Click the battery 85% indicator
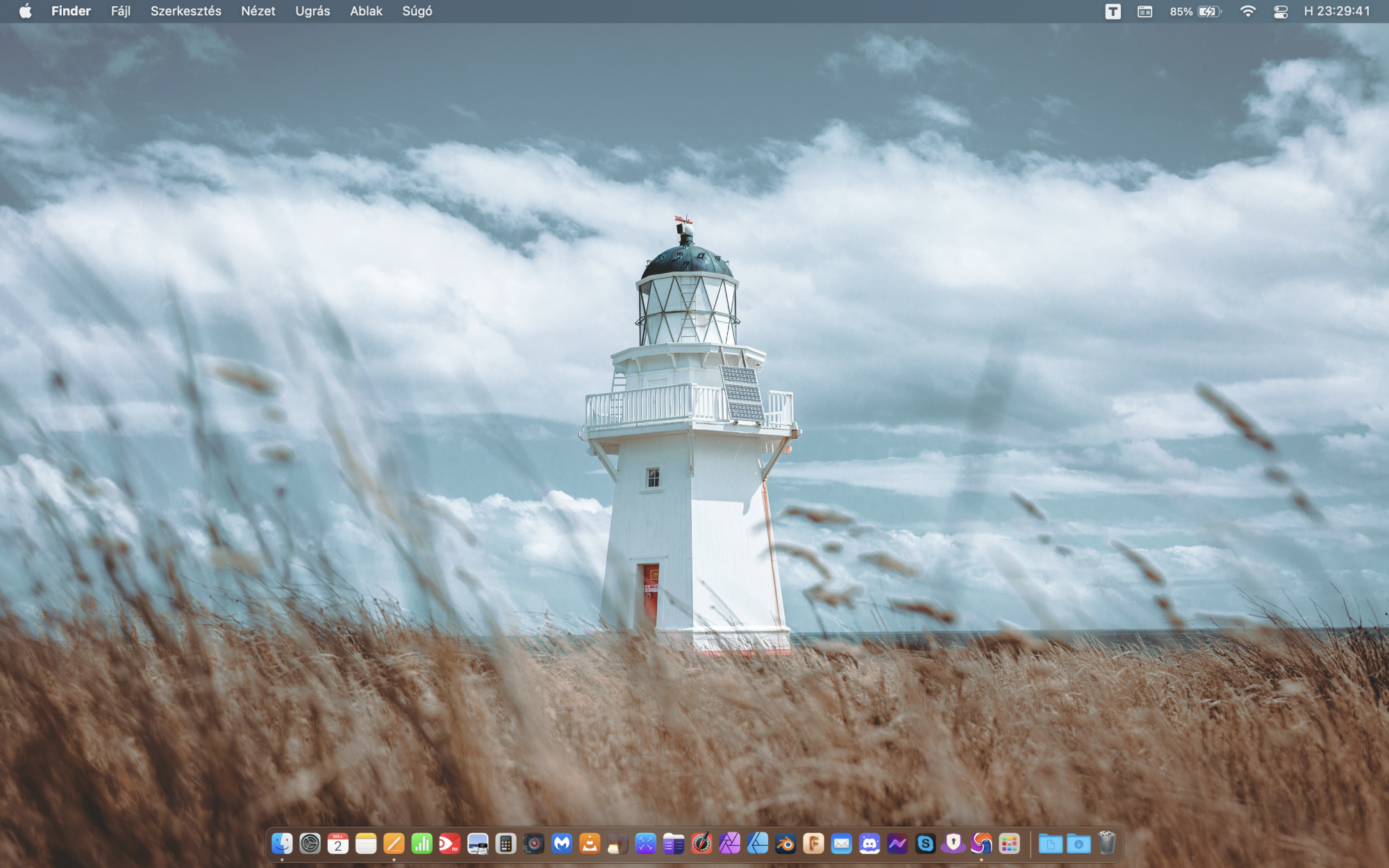Image resolution: width=1389 pixels, height=868 pixels. 1195,11
